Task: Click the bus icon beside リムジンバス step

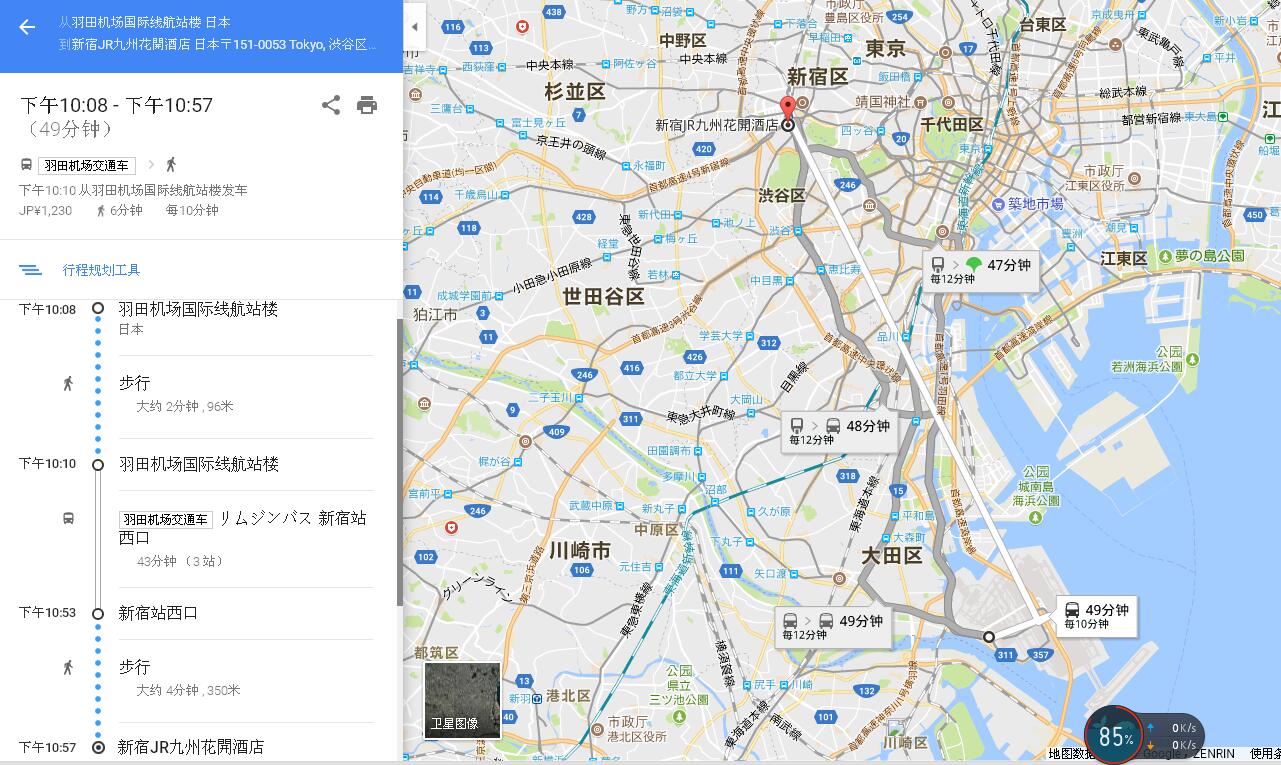Action: pyautogui.click(x=68, y=518)
